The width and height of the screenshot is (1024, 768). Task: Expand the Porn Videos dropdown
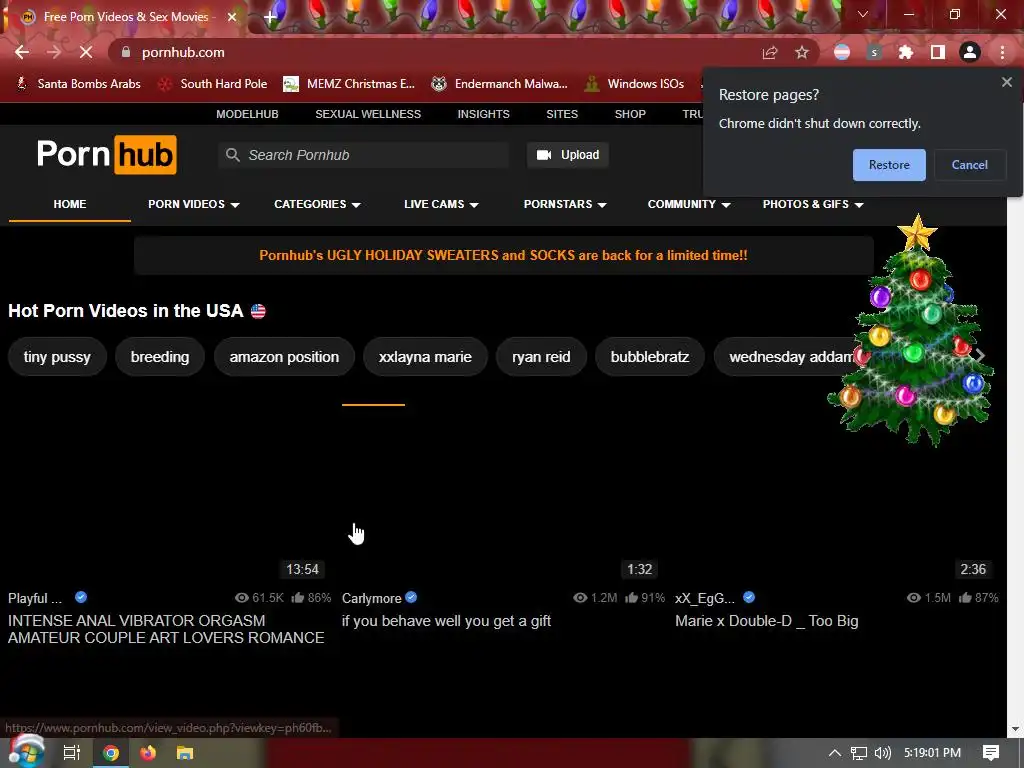(x=194, y=204)
